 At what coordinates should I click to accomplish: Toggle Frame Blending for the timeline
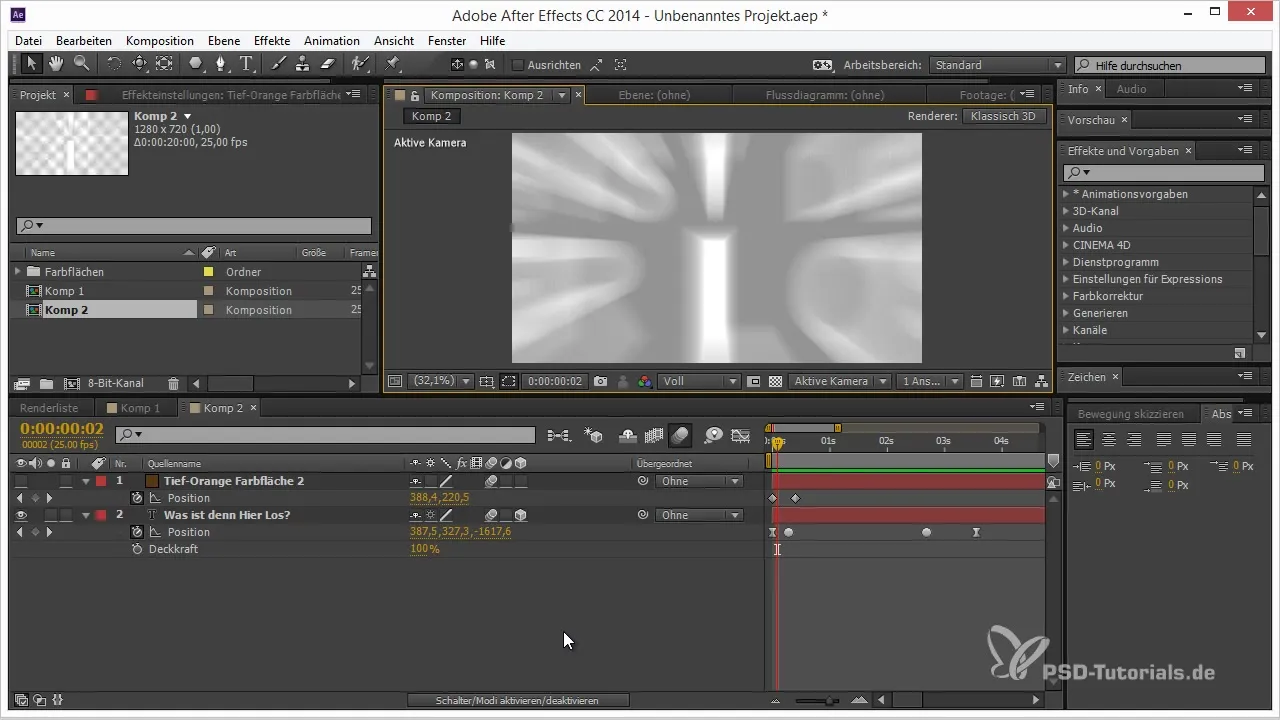click(x=654, y=435)
